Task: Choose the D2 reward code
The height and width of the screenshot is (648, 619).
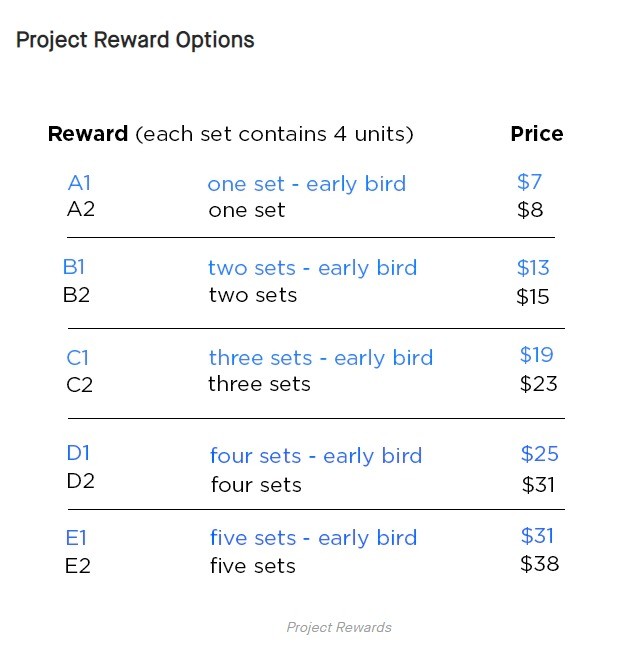Action: pos(80,482)
